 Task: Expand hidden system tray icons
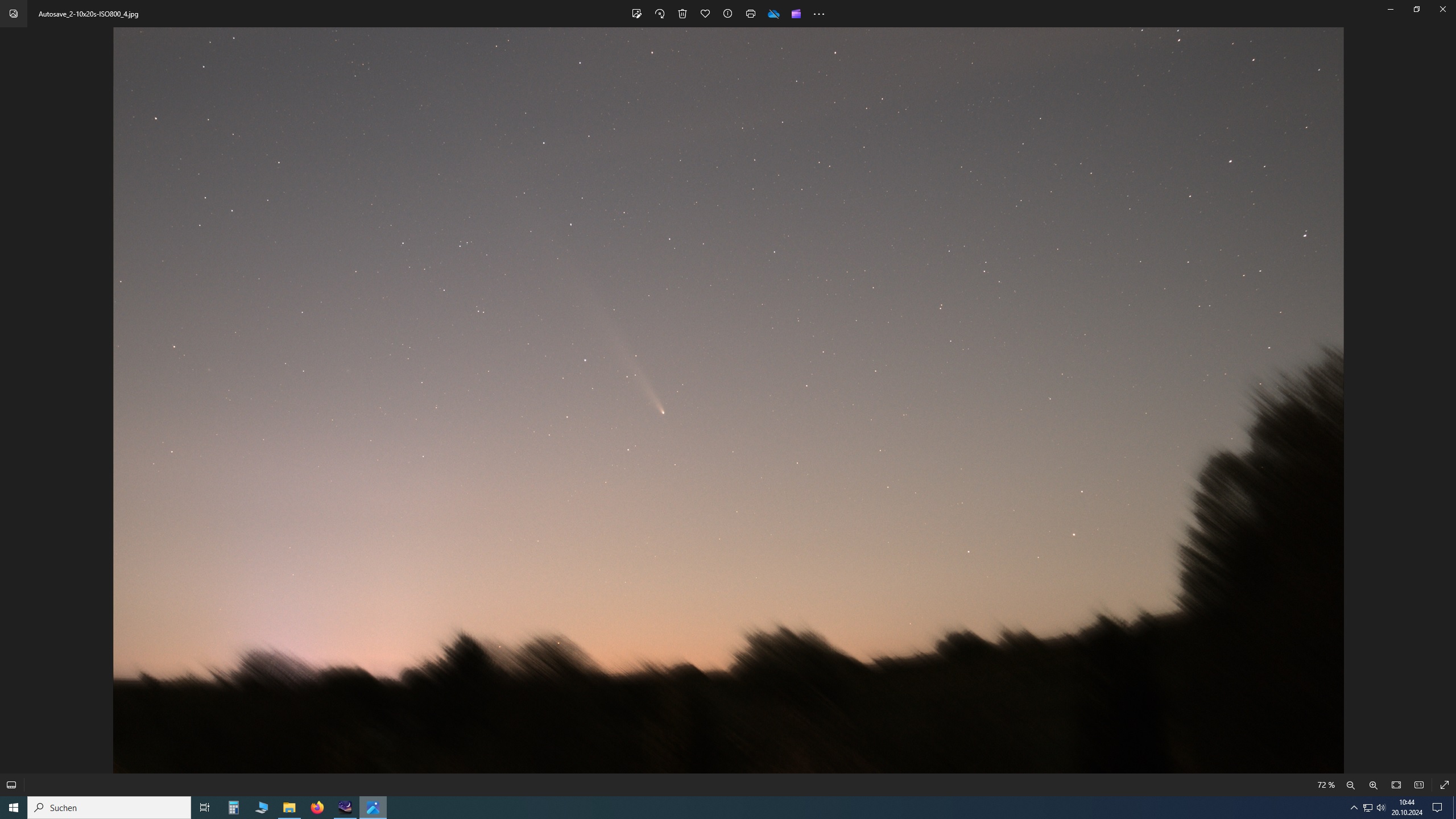(1354, 808)
